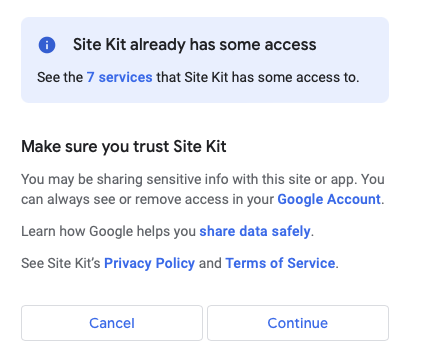Click the 'See Site Kit's' text
Viewport: 422px width, 362px height.
(x=61, y=263)
